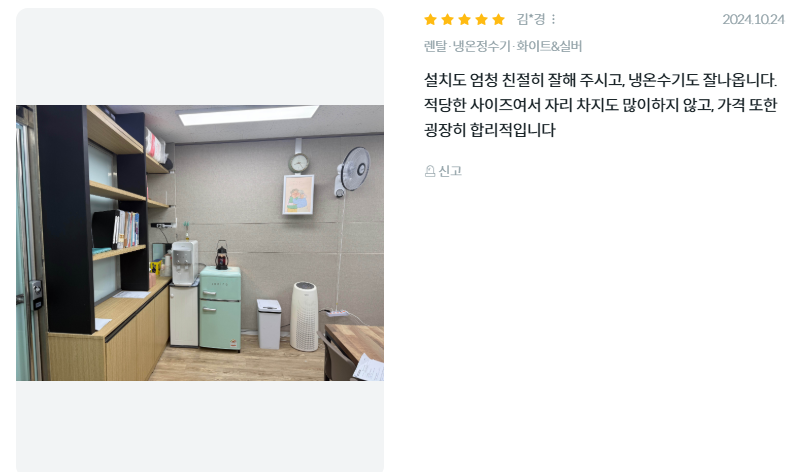Click the white water purifier in the photo
The image size is (812, 472).
184,262
